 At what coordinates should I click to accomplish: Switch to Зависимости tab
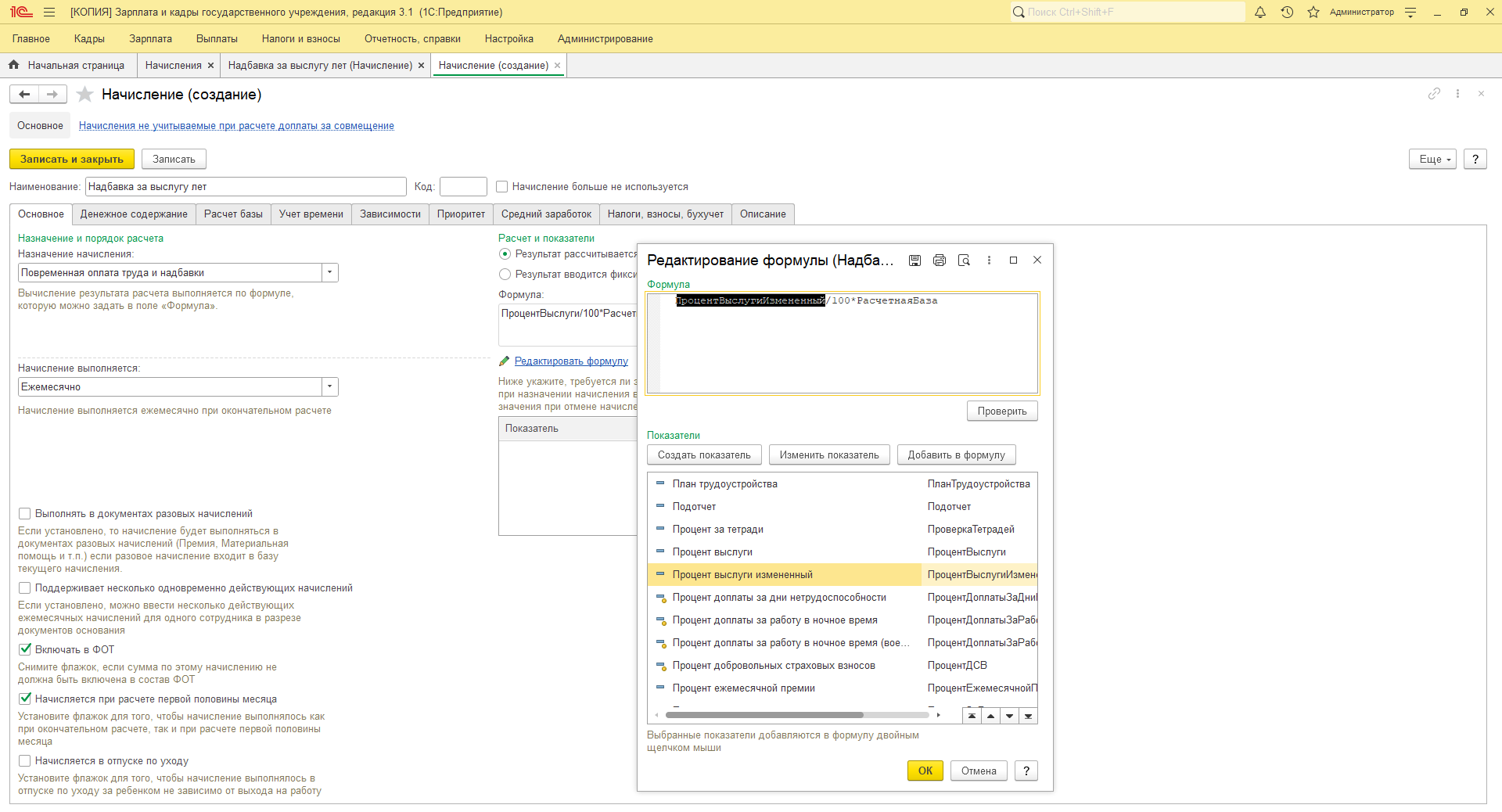(x=390, y=214)
